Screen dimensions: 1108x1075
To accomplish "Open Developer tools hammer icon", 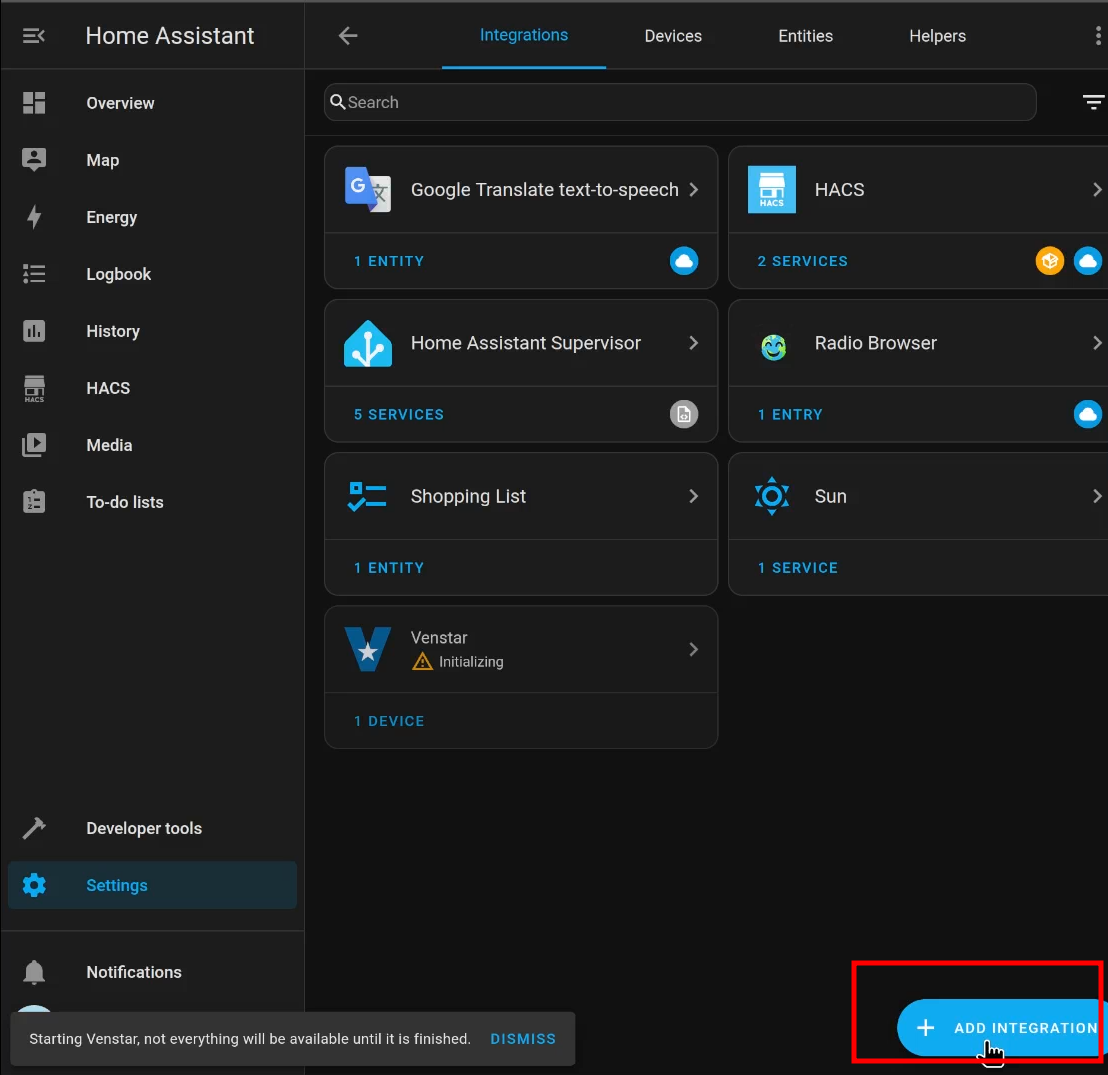I will pyautogui.click(x=34, y=828).
